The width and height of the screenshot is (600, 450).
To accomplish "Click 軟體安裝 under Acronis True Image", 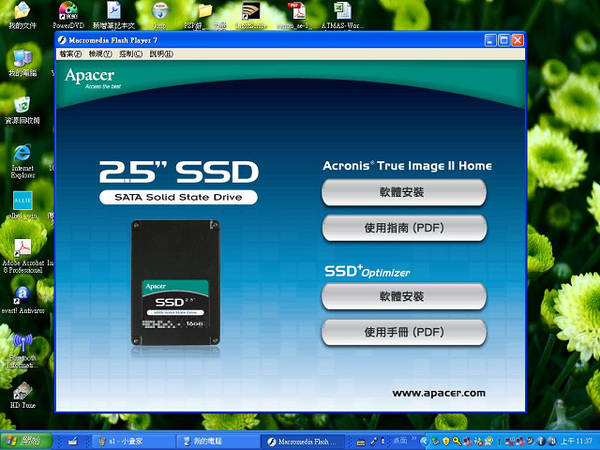I will pos(404,192).
